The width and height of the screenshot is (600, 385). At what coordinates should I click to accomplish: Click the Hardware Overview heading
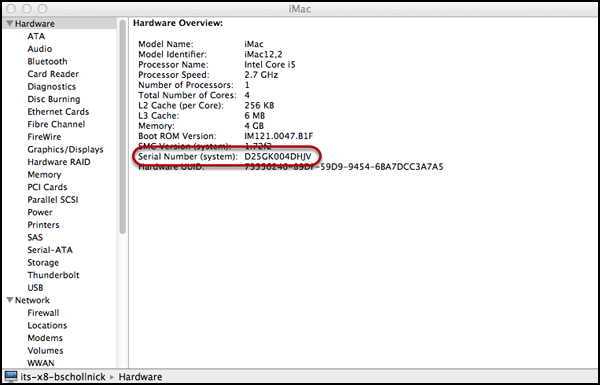[178, 23]
